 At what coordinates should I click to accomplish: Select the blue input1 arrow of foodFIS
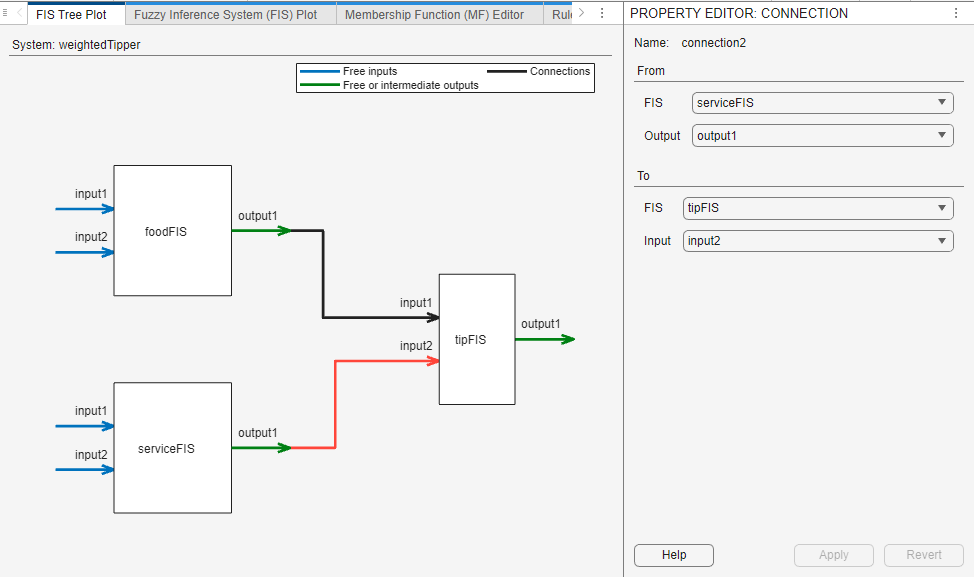tap(85, 209)
